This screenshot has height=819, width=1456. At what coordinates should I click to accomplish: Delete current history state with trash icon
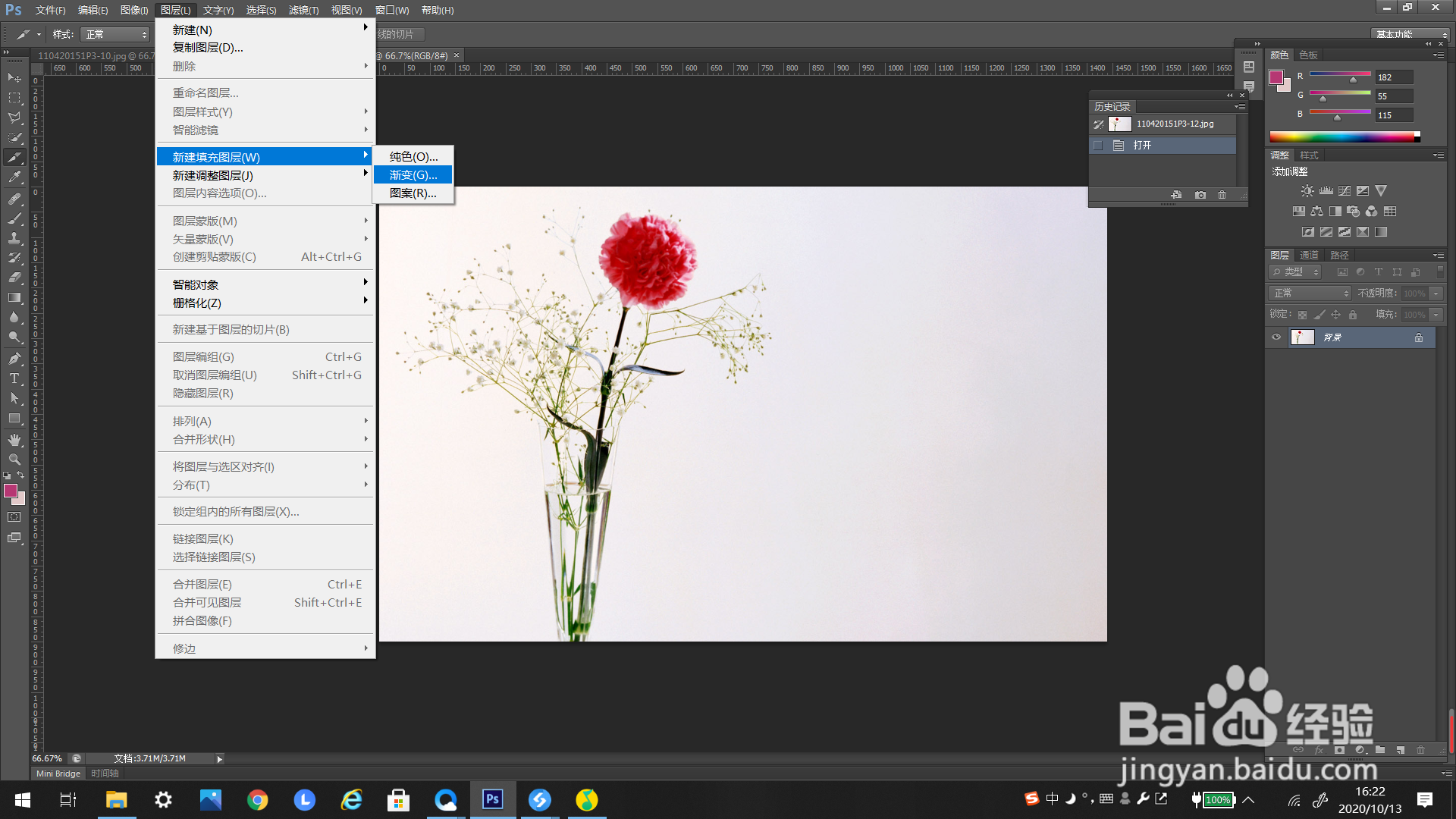[1222, 195]
